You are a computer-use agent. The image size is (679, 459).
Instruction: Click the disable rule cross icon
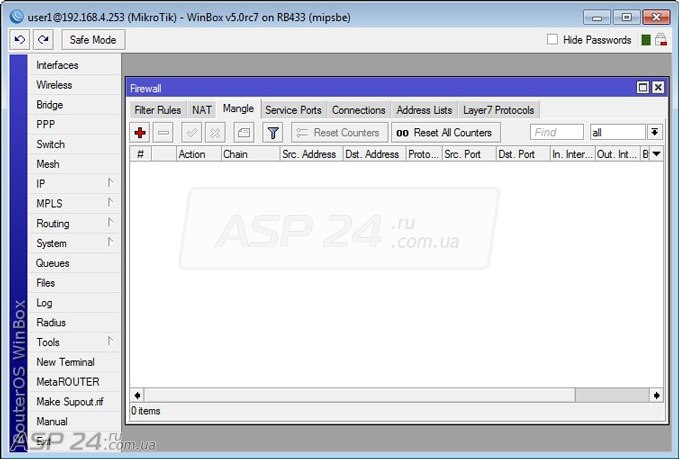215,133
